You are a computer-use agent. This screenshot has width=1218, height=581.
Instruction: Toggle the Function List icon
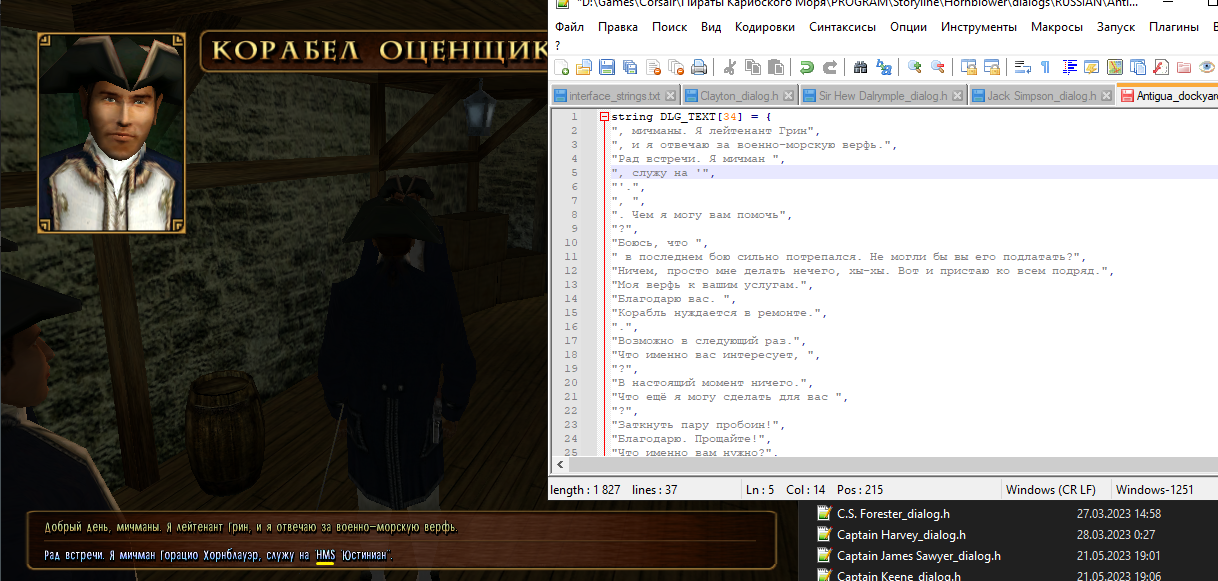1161,68
